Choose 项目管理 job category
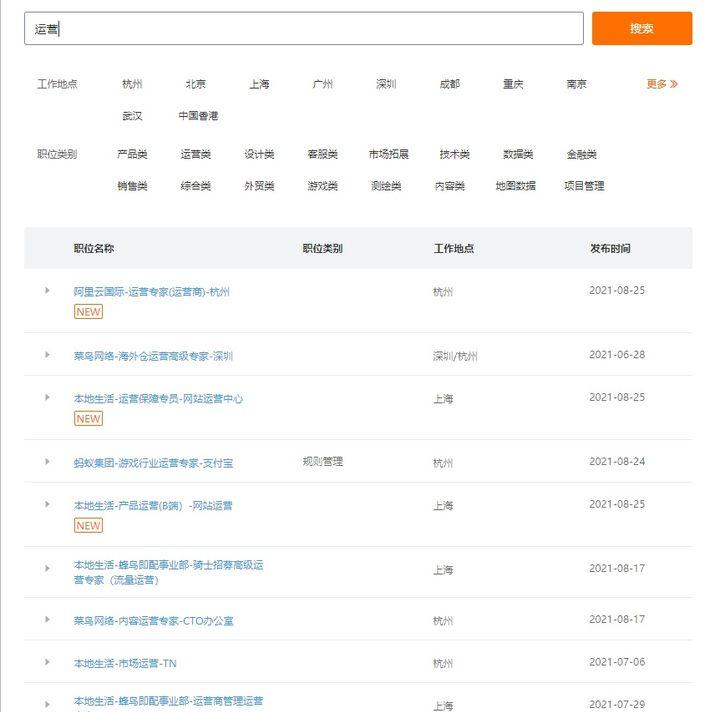The width and height of the screenshot is (720, 712). [584, 186]
